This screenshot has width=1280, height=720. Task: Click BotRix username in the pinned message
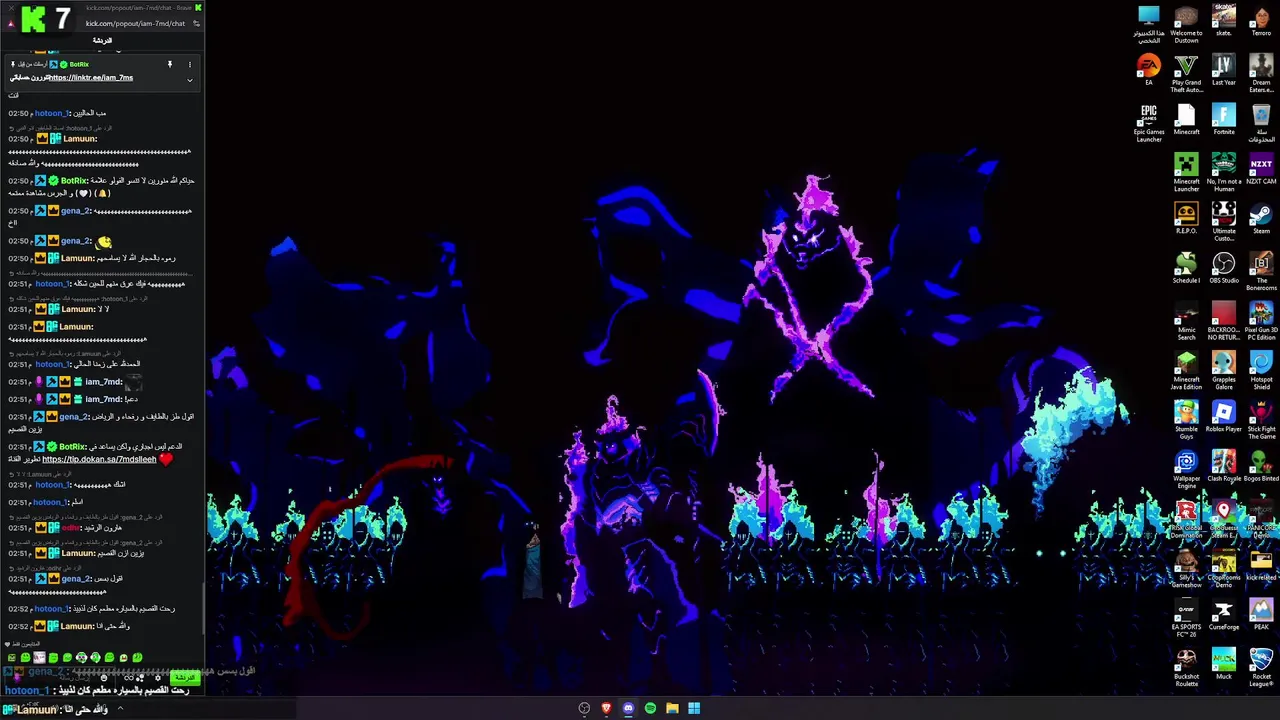(x=79, y=64)
